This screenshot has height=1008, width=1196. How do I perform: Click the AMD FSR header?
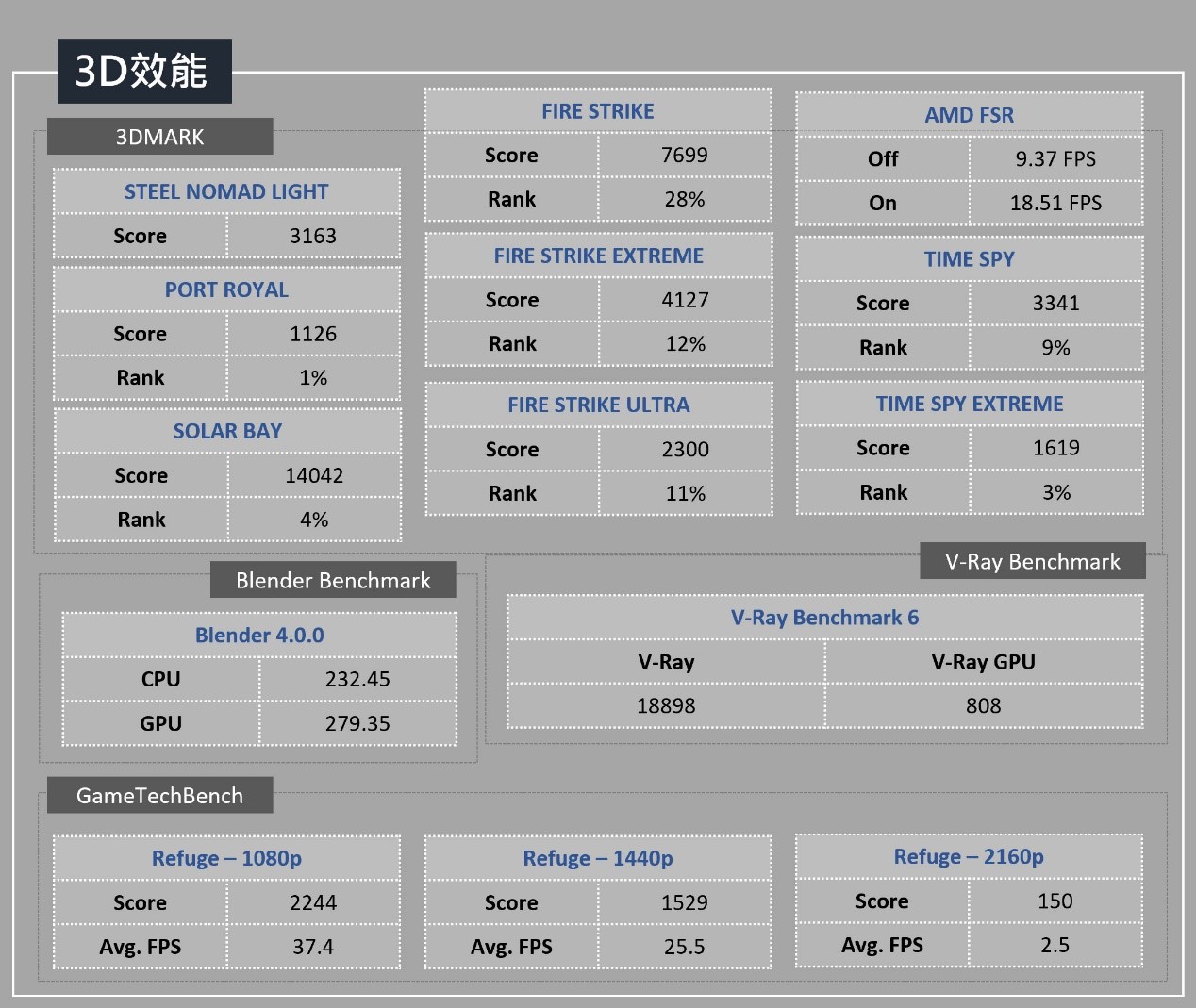pos(970,115)
